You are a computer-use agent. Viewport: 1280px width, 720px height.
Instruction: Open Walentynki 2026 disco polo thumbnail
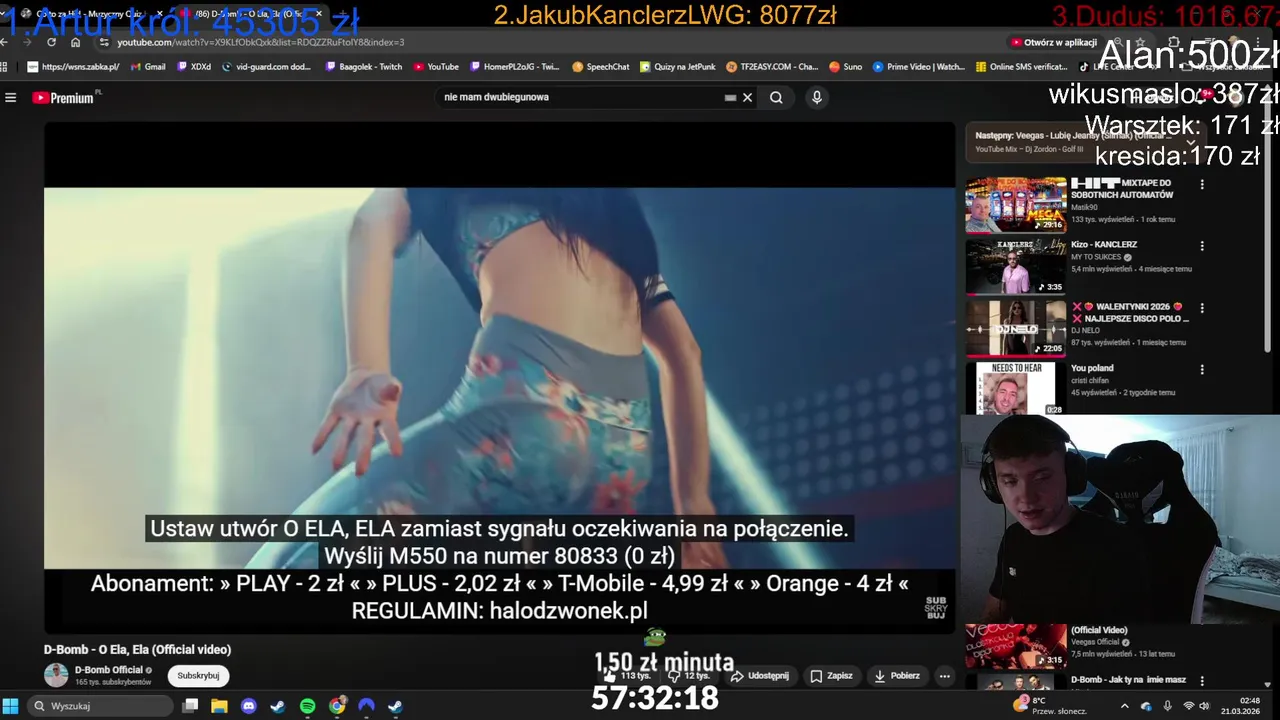[x=1016, y=328]
